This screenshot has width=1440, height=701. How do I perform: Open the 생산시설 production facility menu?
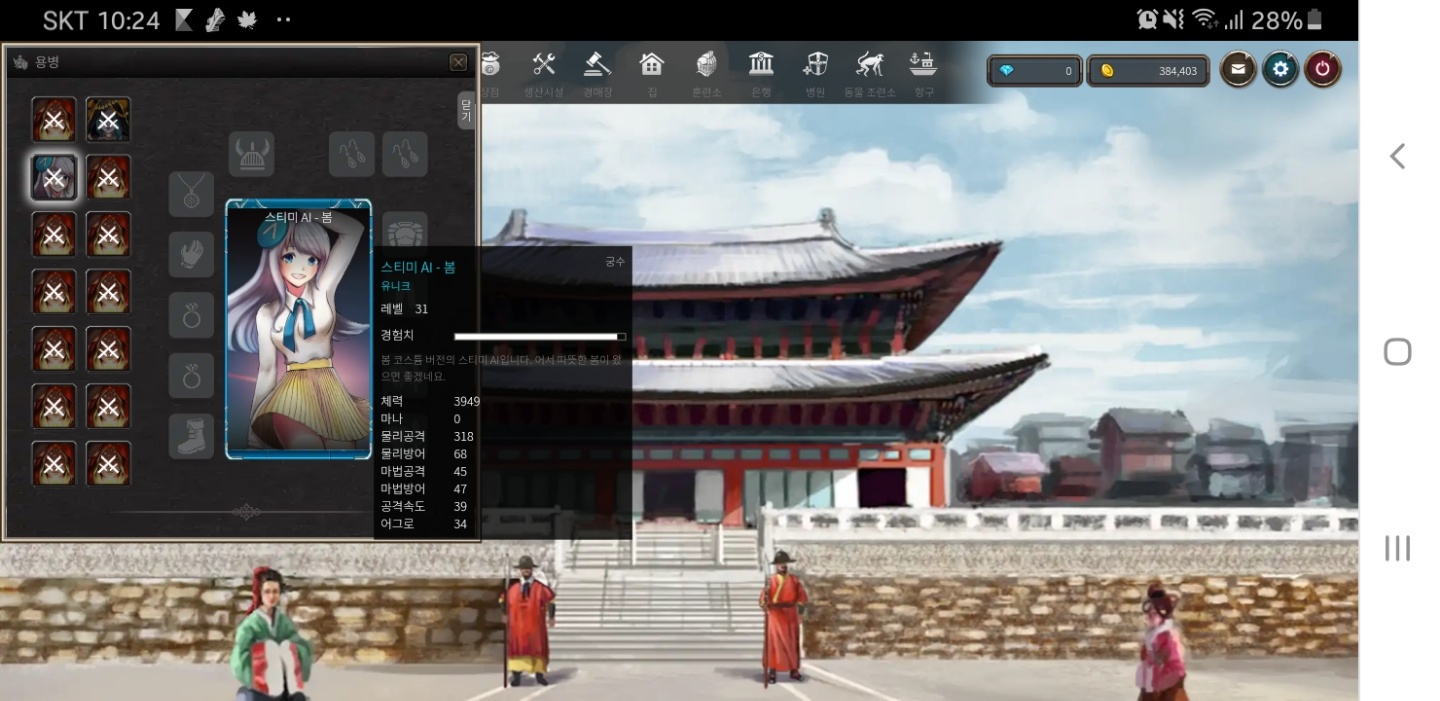[x=544, y=74]
